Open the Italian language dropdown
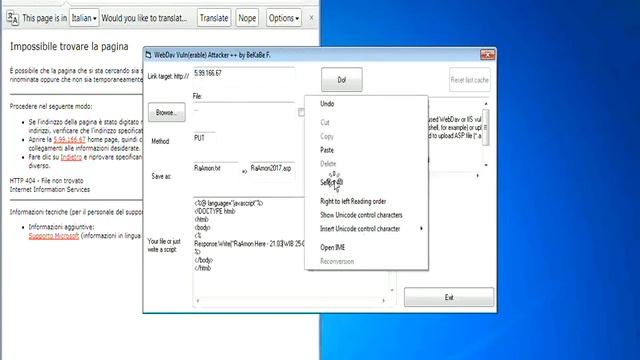The image size is (640, 360). click(84, 18)
